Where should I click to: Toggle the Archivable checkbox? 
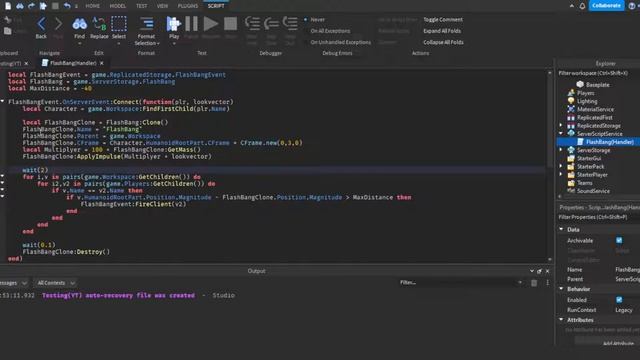pos(619,240)
